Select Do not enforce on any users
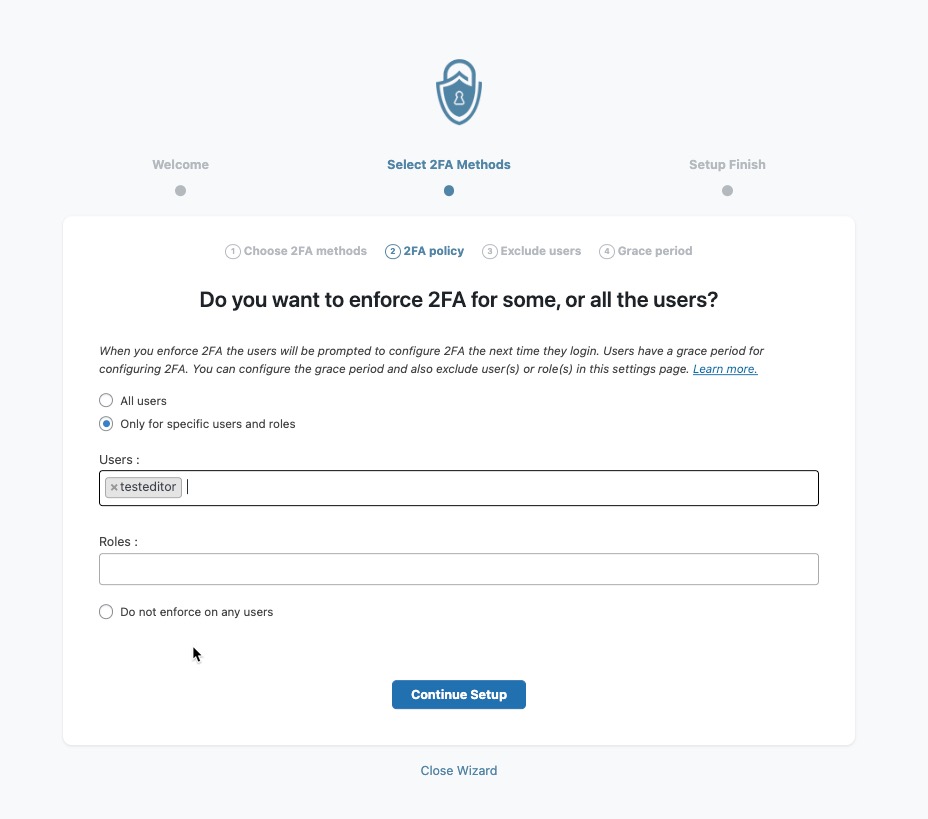928x819 pixels. click(x=106, y=612)
